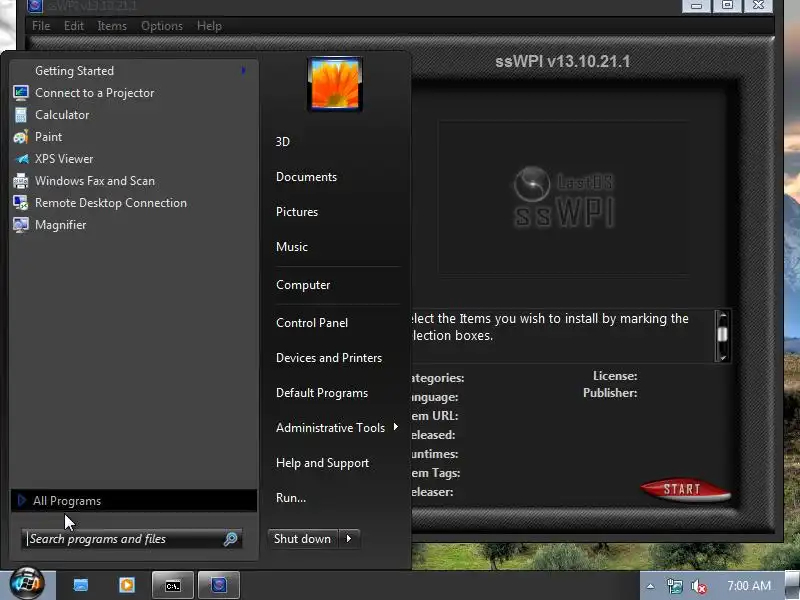Open Pictures from Start menu
Screen dimensions: 800x600
click(x=296, y=212)
